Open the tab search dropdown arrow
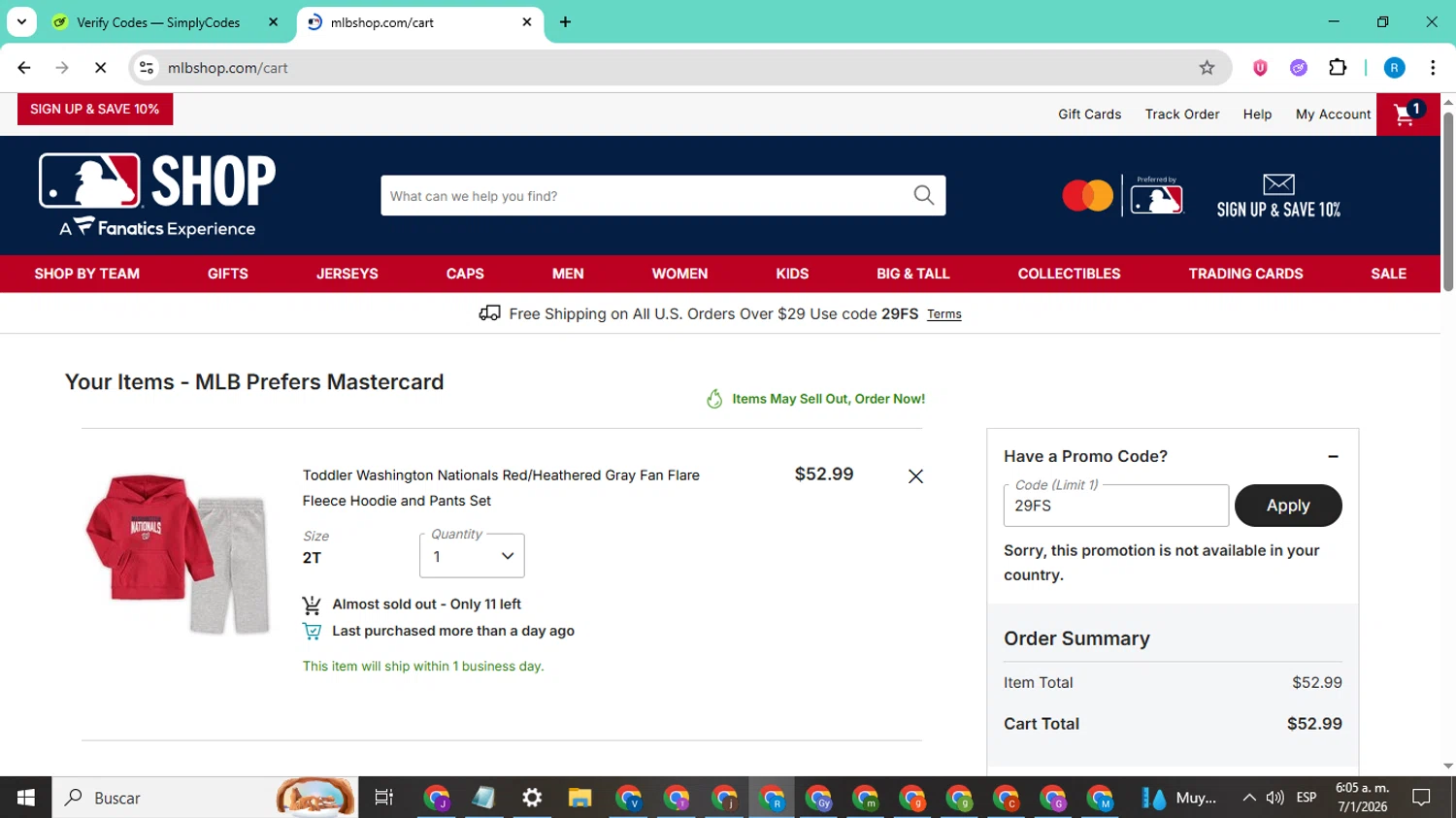 21,22
